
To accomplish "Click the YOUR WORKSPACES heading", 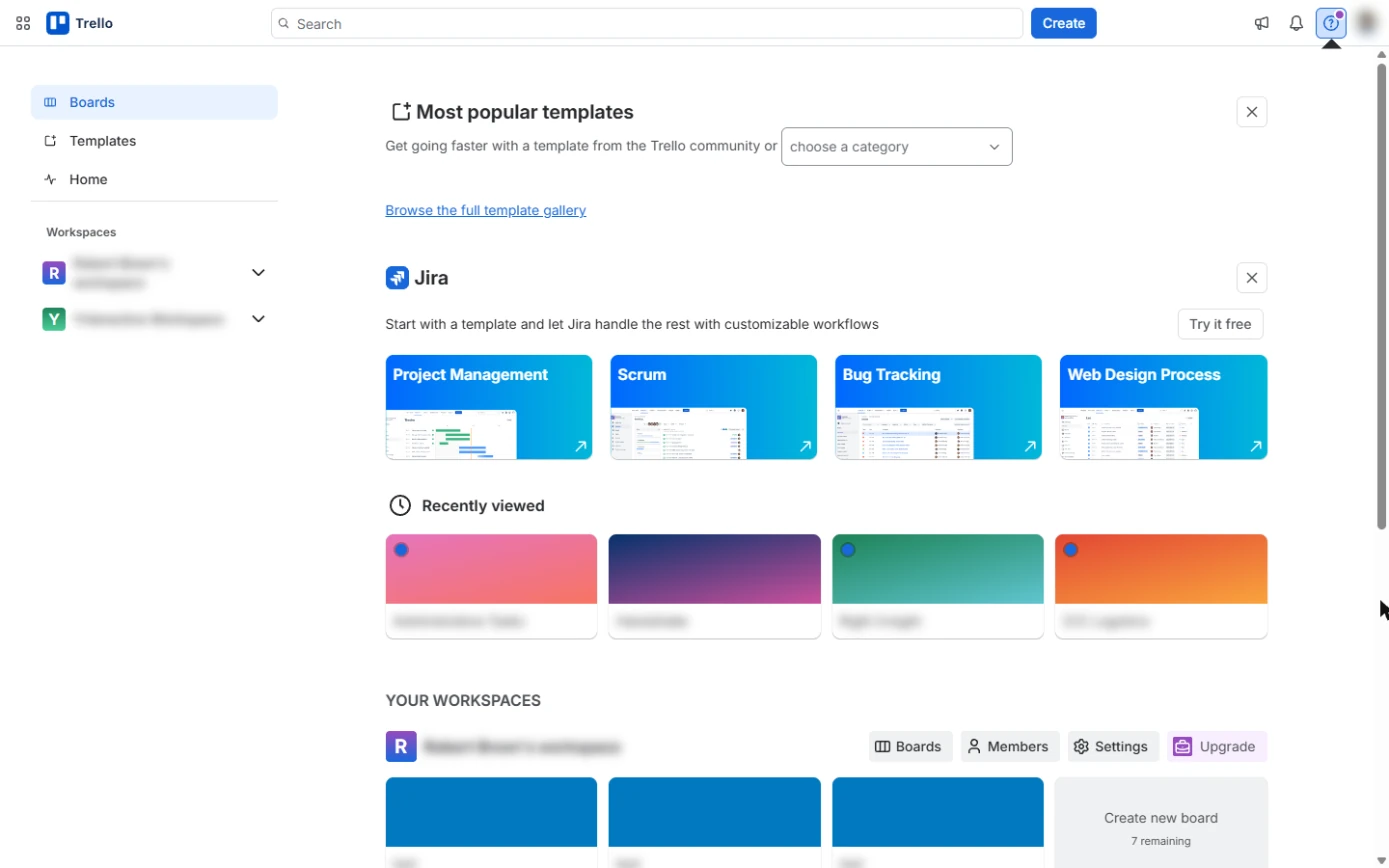I will pyautogui.click(x=463, y=700).
